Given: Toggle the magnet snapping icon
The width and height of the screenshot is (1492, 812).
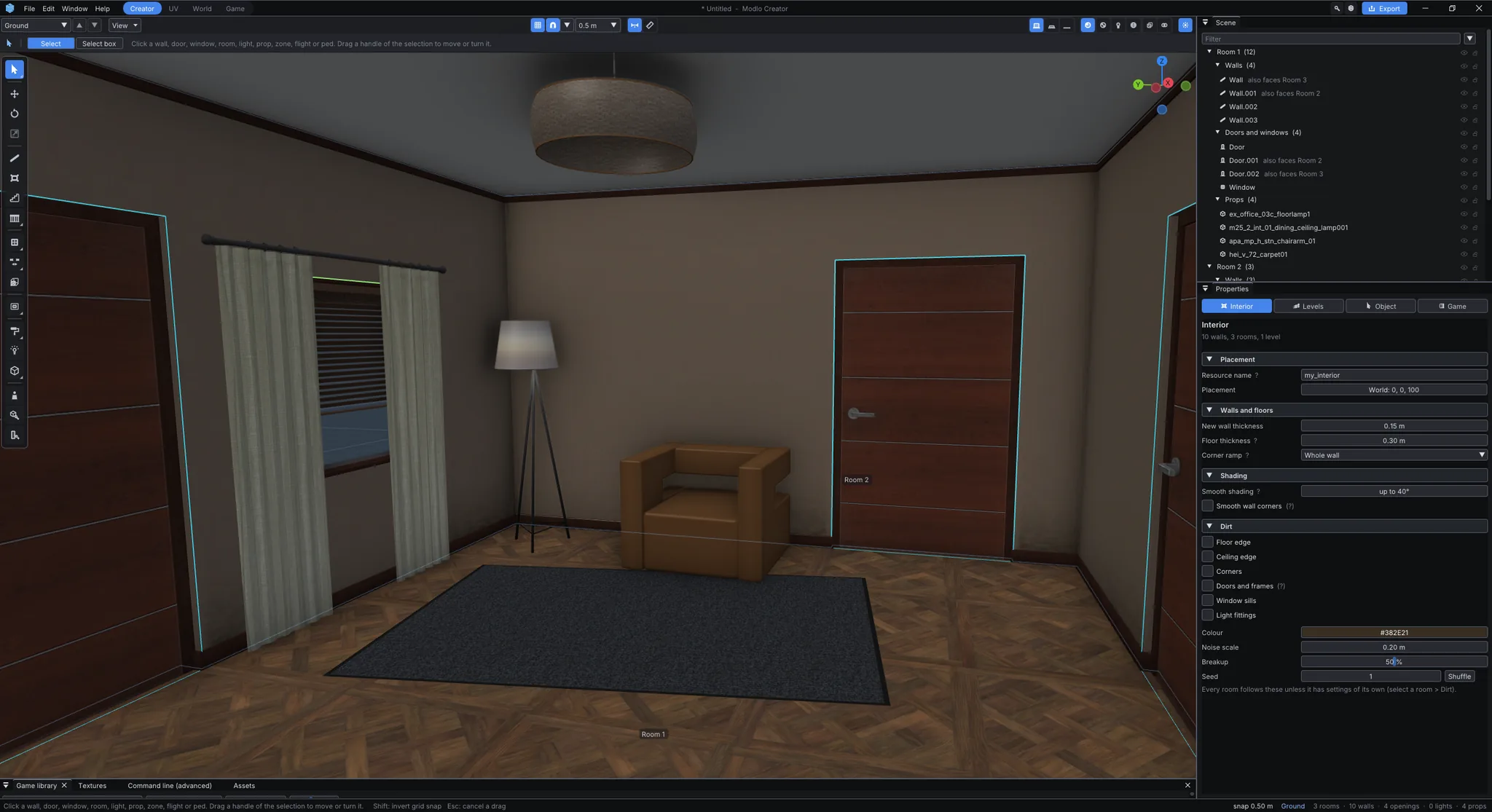Looking at the screenshot, I should [x=553, y=25].
